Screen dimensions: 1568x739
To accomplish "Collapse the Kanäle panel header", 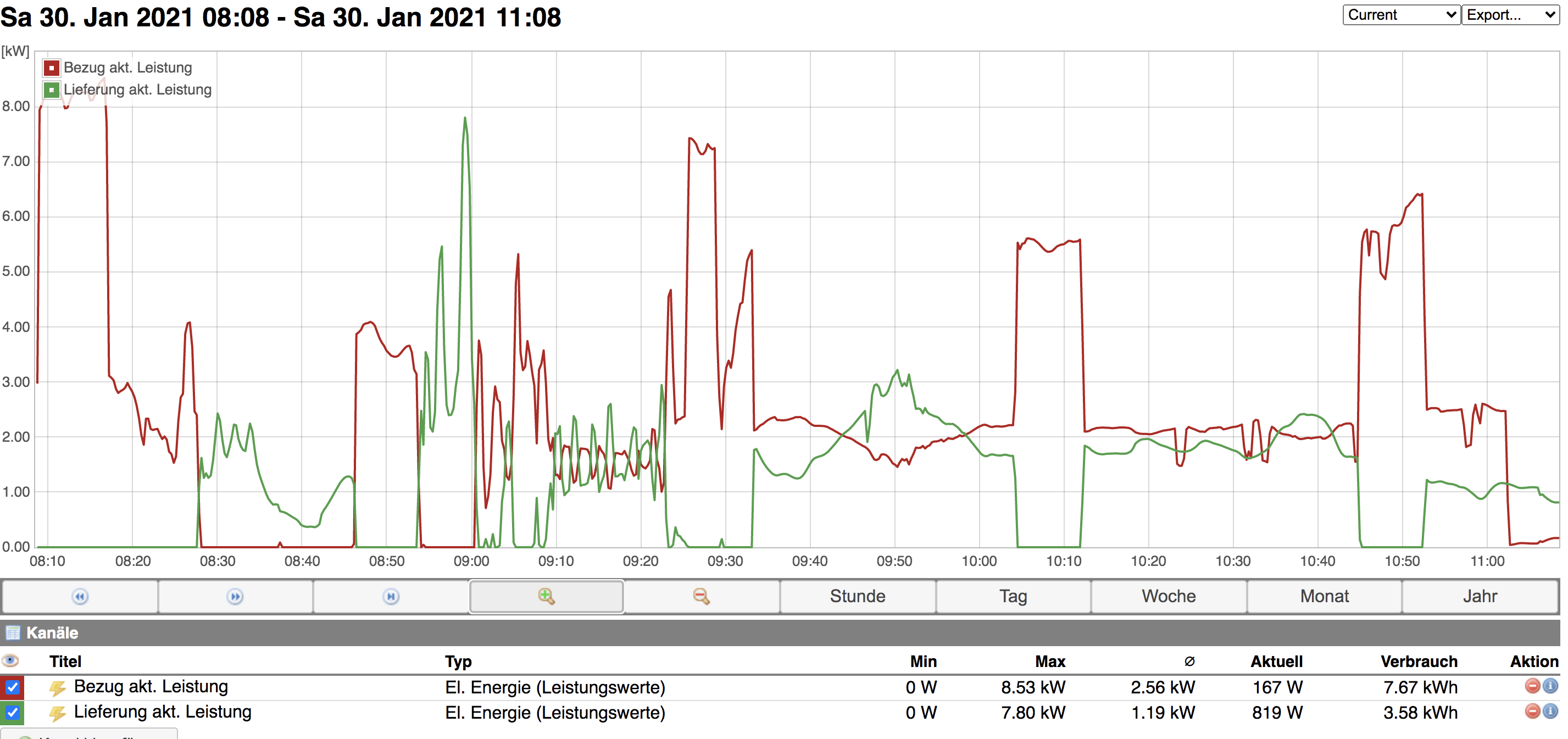I will tap(52, 633).
